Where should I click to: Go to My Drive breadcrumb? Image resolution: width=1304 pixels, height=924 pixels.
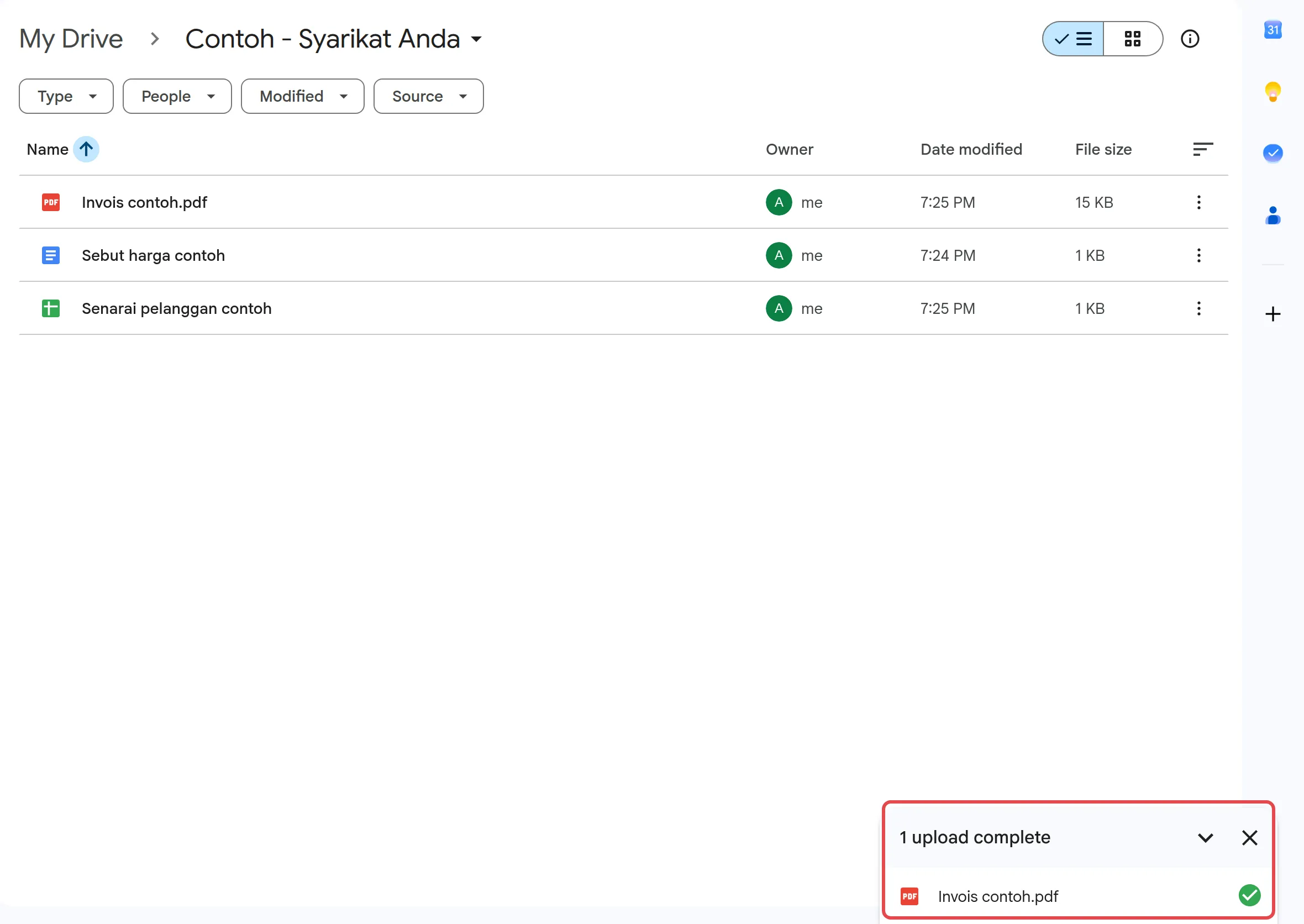click(x=71, y=39)
